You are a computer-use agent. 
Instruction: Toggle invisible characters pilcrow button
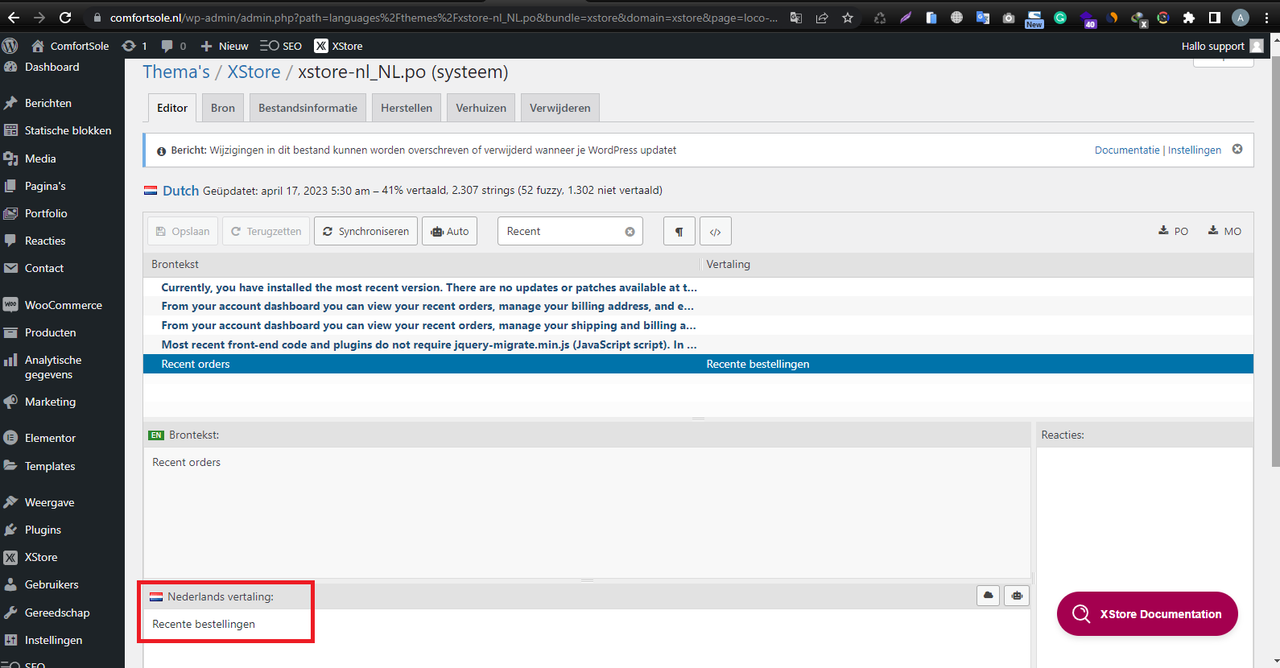tap(679, 231)
